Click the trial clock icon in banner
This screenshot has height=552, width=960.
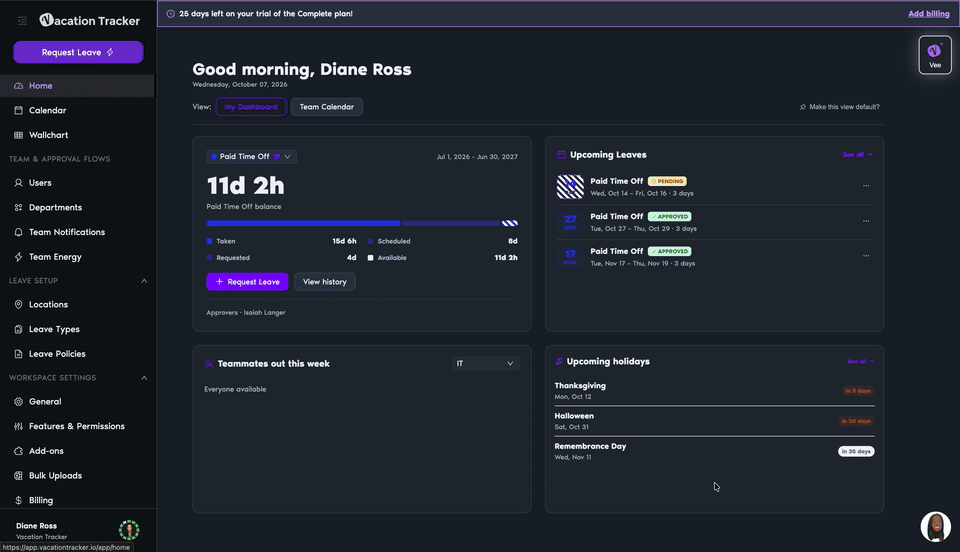170,13
